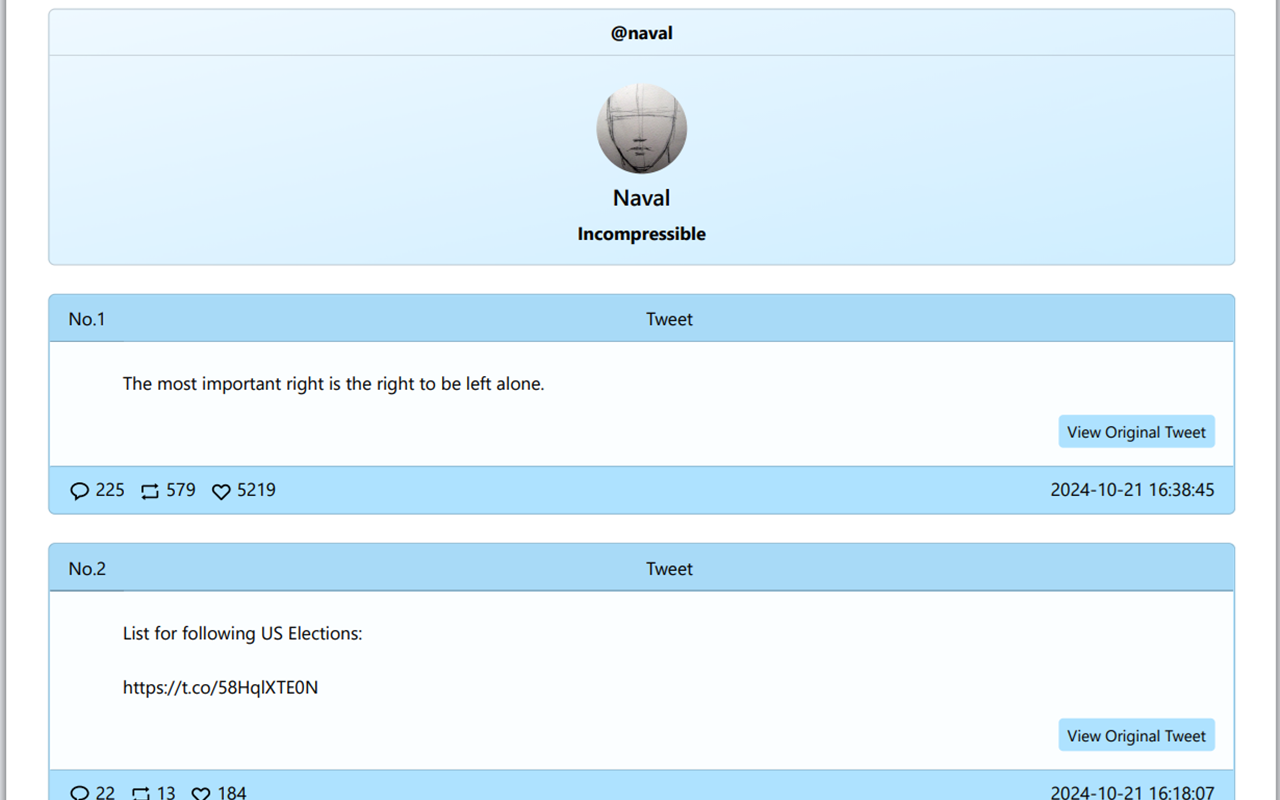Click the reply count 225
The image size is (1280, 800).
[110, 490]
